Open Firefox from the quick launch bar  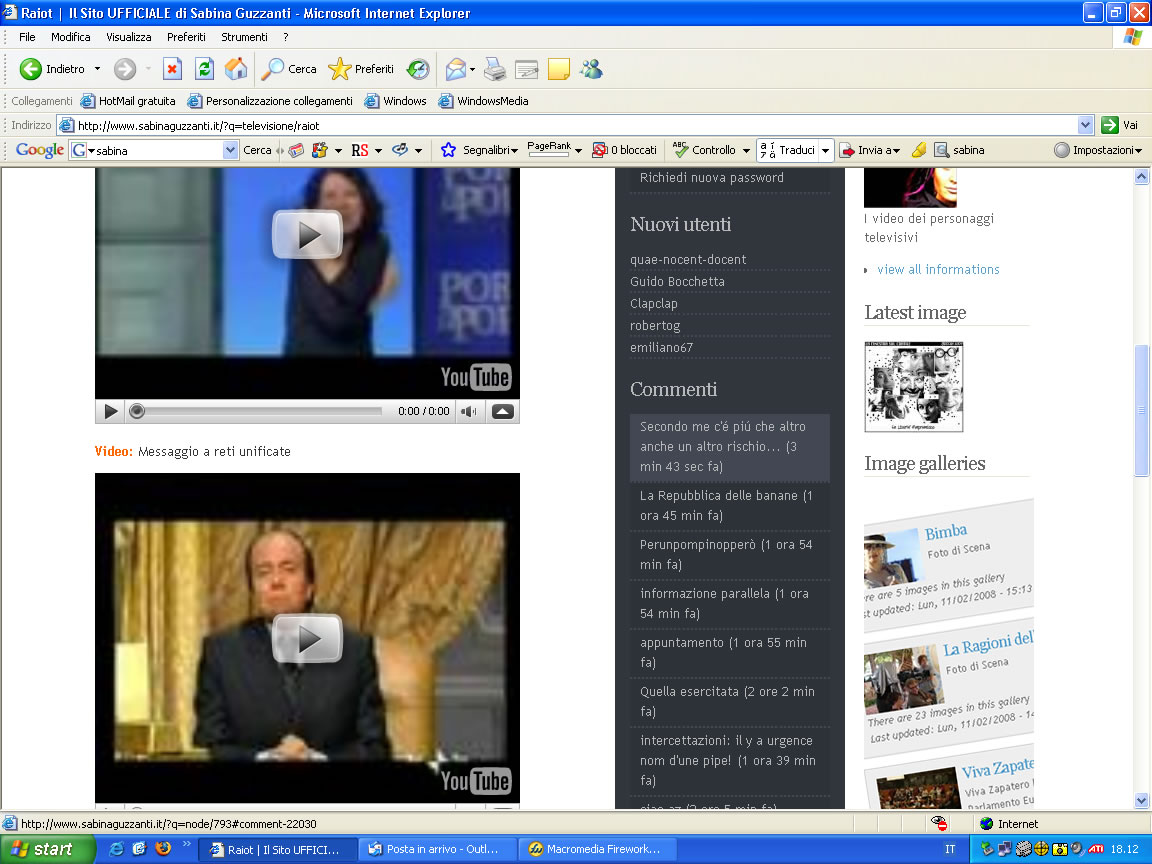point(163,849)
